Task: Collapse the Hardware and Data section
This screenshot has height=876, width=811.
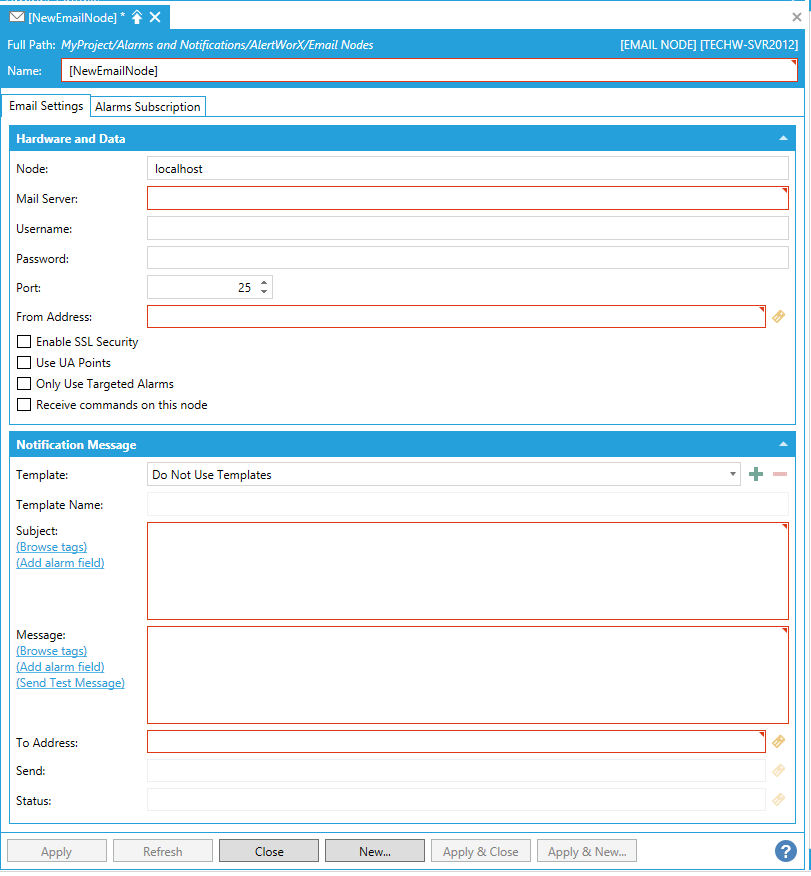Action: click(x=782, y=139)
